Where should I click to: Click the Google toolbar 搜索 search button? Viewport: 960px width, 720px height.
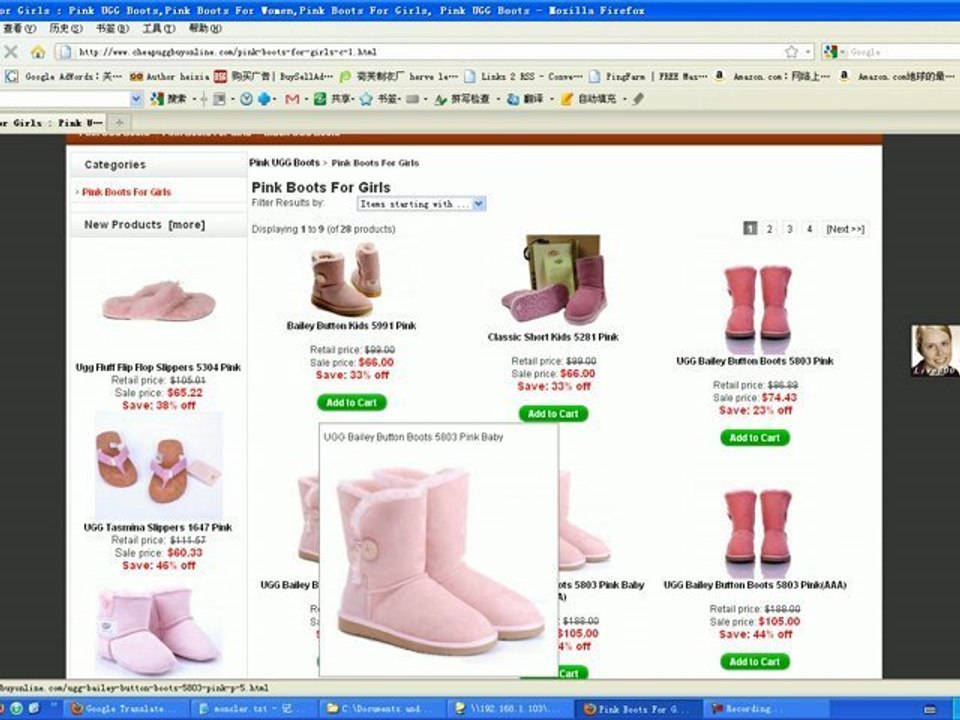click(168, 99)
